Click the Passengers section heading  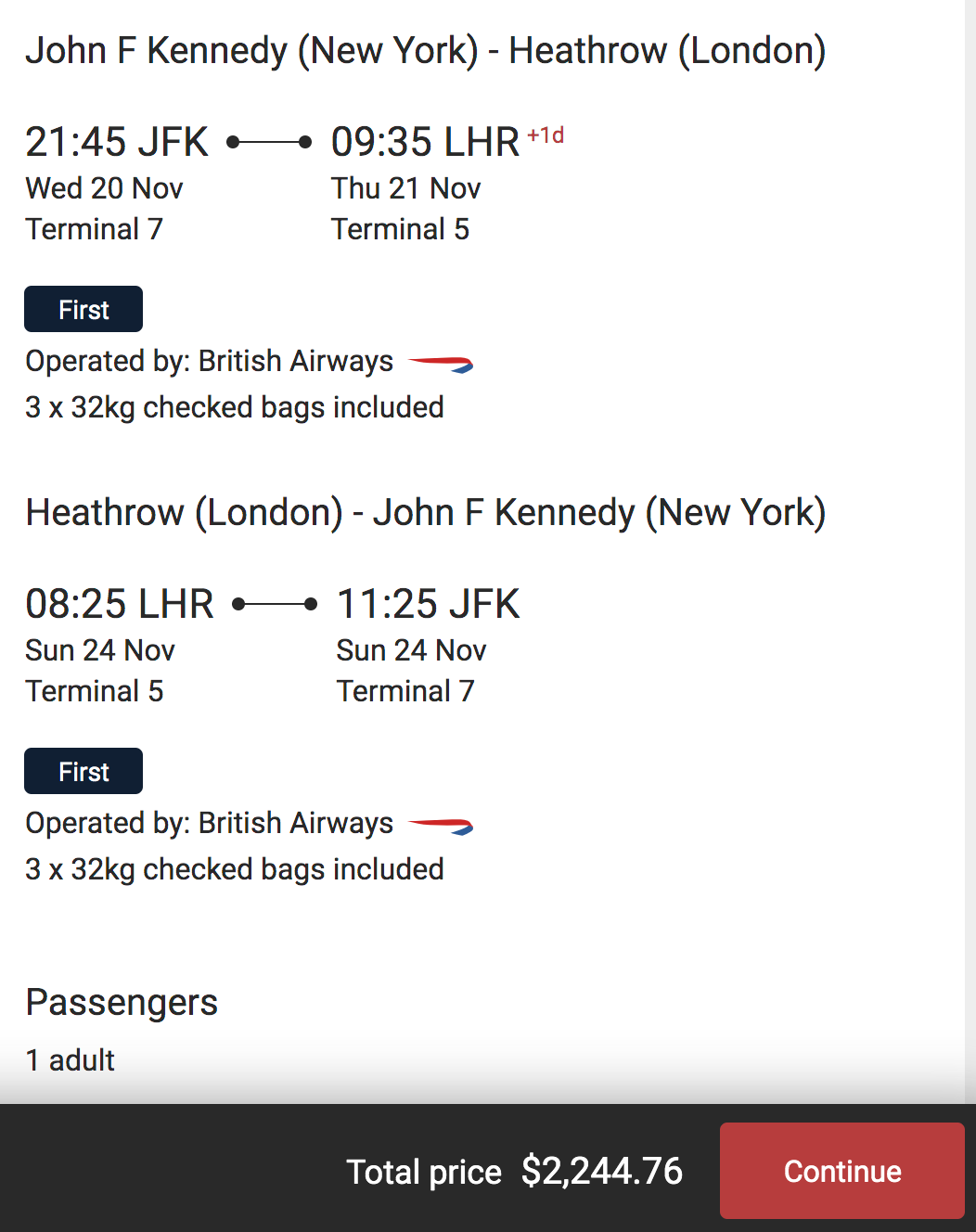click(122, 1002)
